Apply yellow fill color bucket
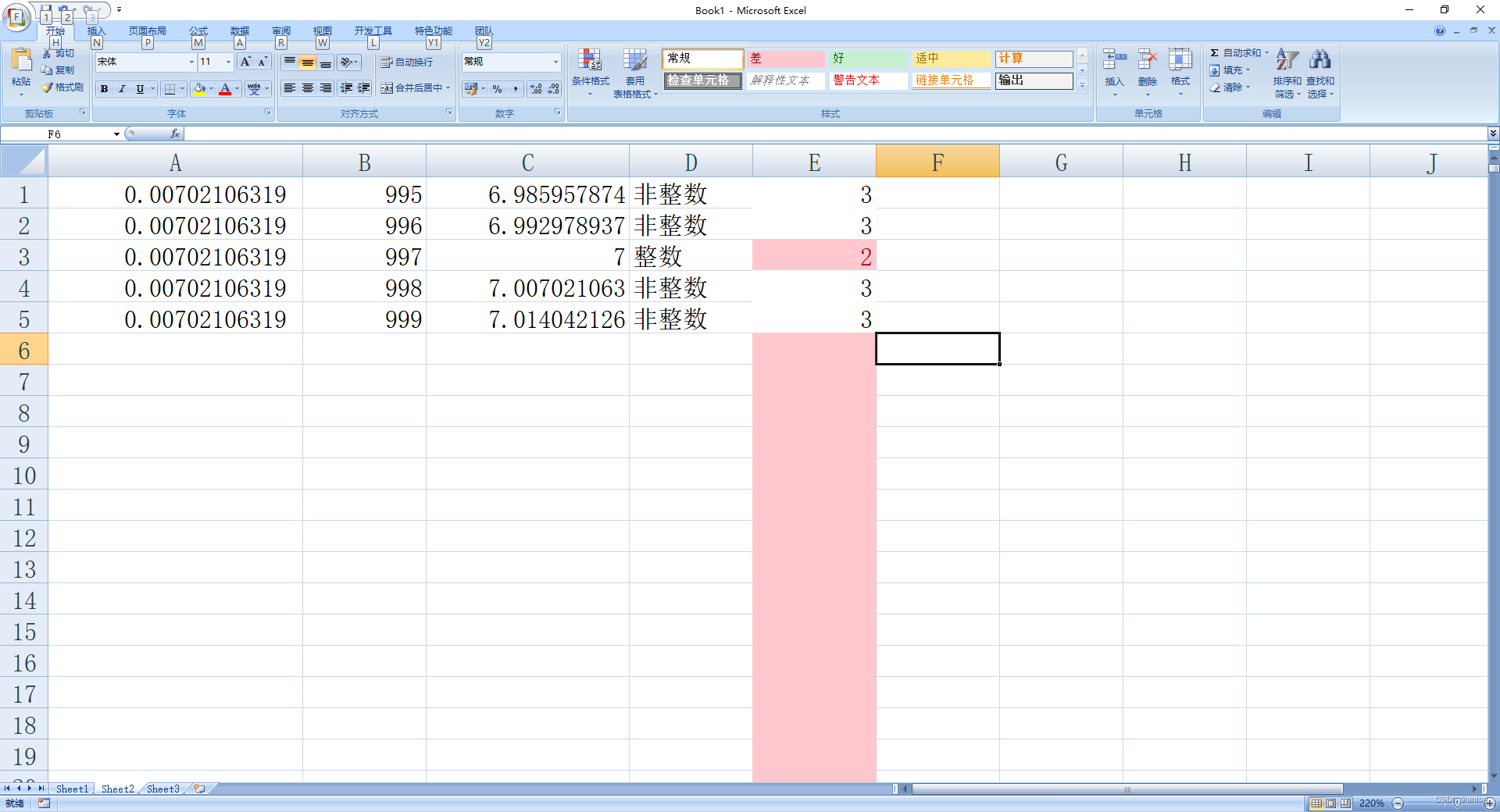Viewport: 1500px width, 812px height. pyautogui.click(x=200, y=89)
